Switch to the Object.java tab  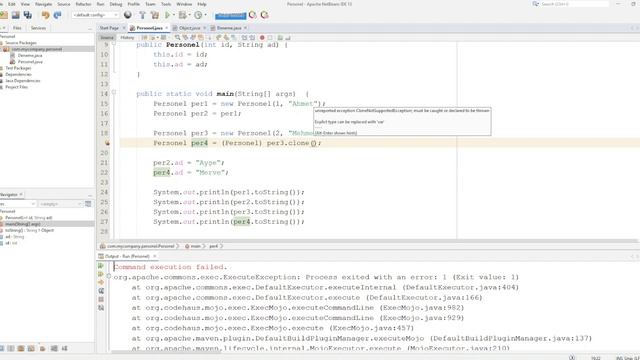pyautogui.click(x=190, y=28)
